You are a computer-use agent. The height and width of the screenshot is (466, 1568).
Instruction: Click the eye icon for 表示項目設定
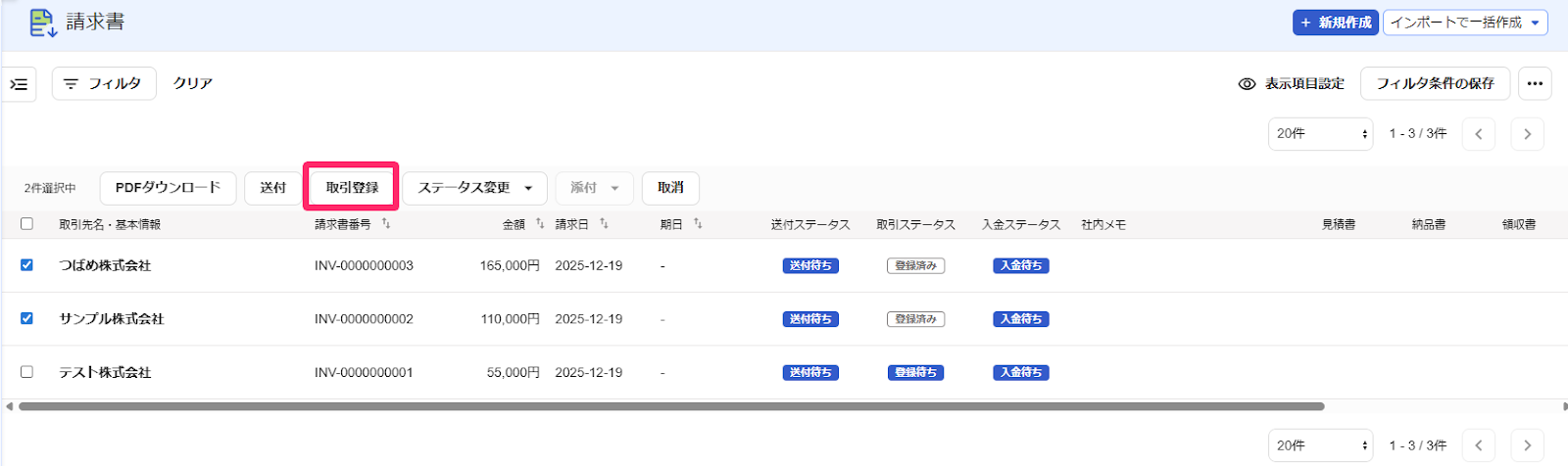(x=1247, y=84)
